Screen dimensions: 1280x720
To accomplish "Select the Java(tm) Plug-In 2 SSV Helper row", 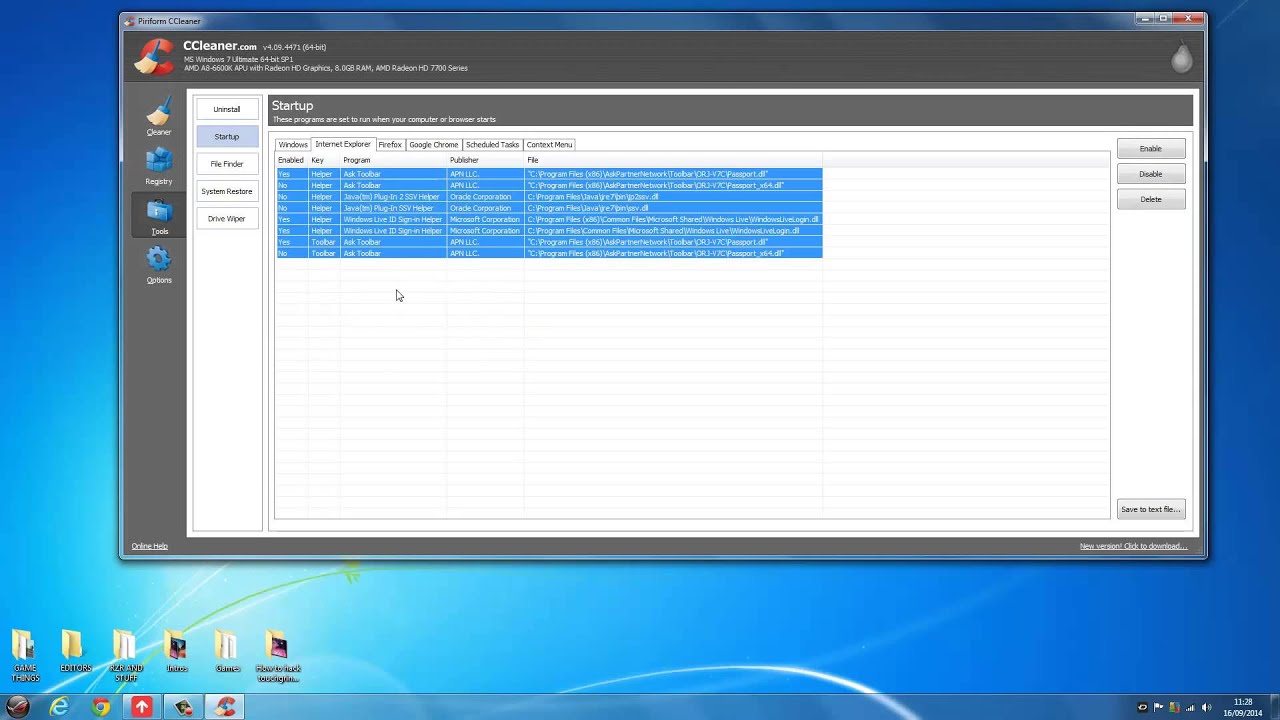I will click(x=549, y=197).
